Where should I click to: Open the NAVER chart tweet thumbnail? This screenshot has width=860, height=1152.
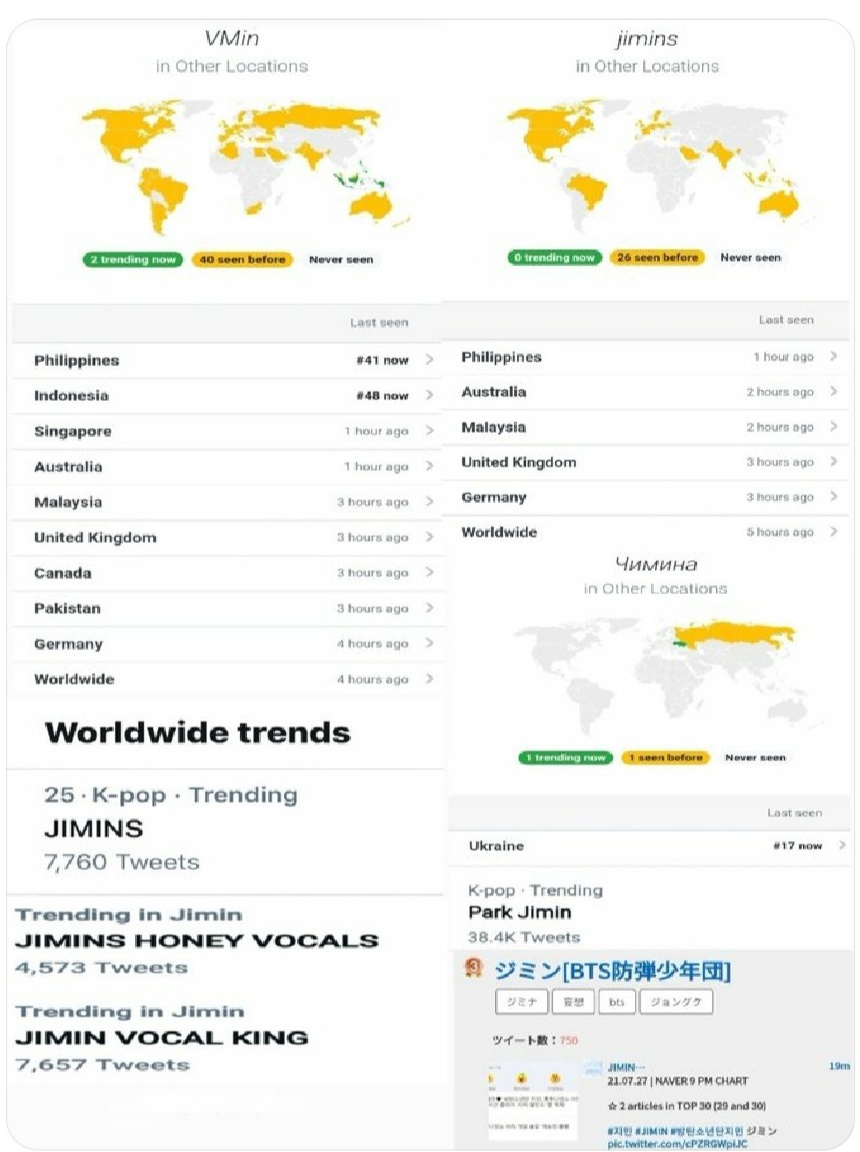[532, 1101]
